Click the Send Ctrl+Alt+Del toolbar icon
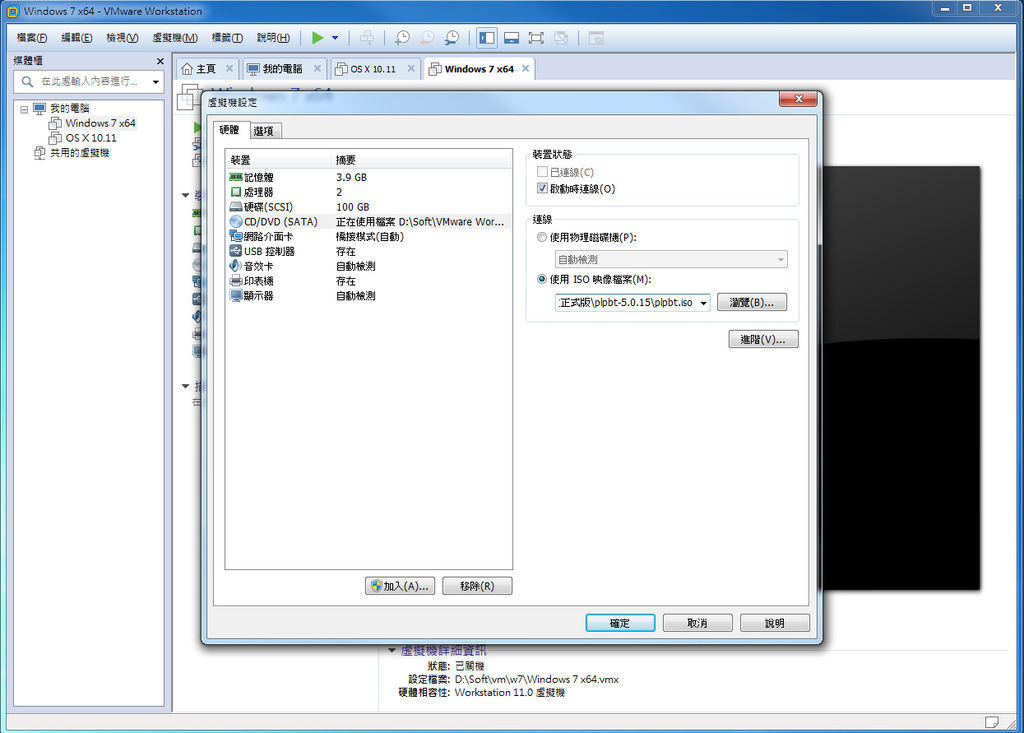Screen dimensions: 1024x733 click(367, 38)
